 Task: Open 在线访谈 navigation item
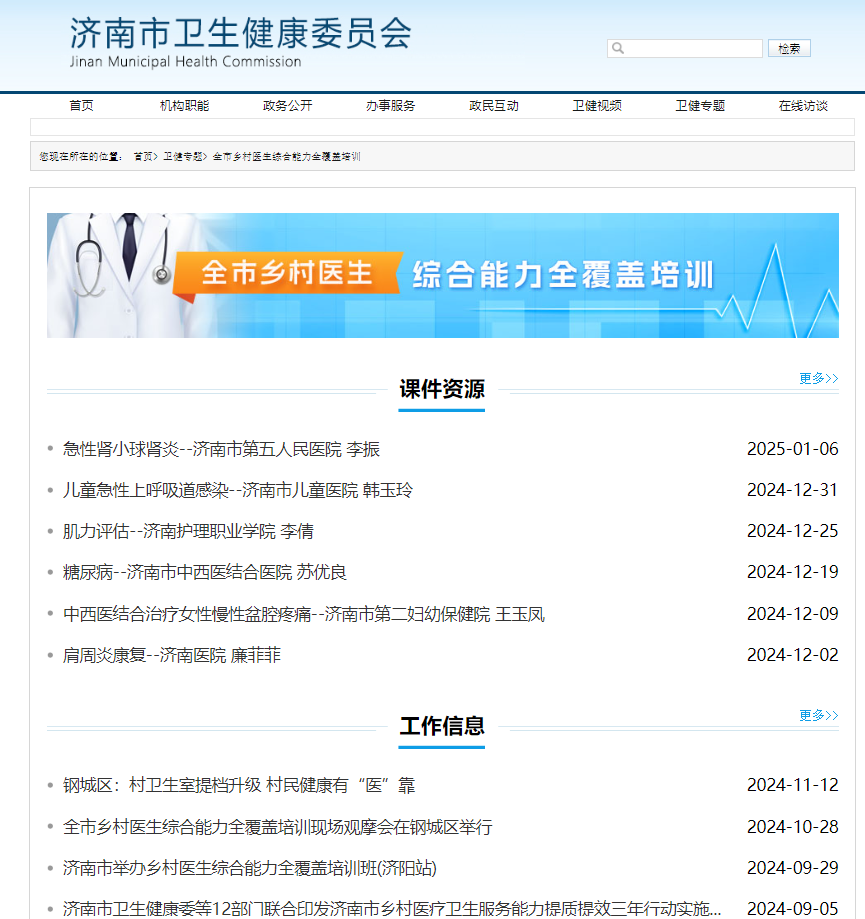pyautogui.click(x=803, y=106)
